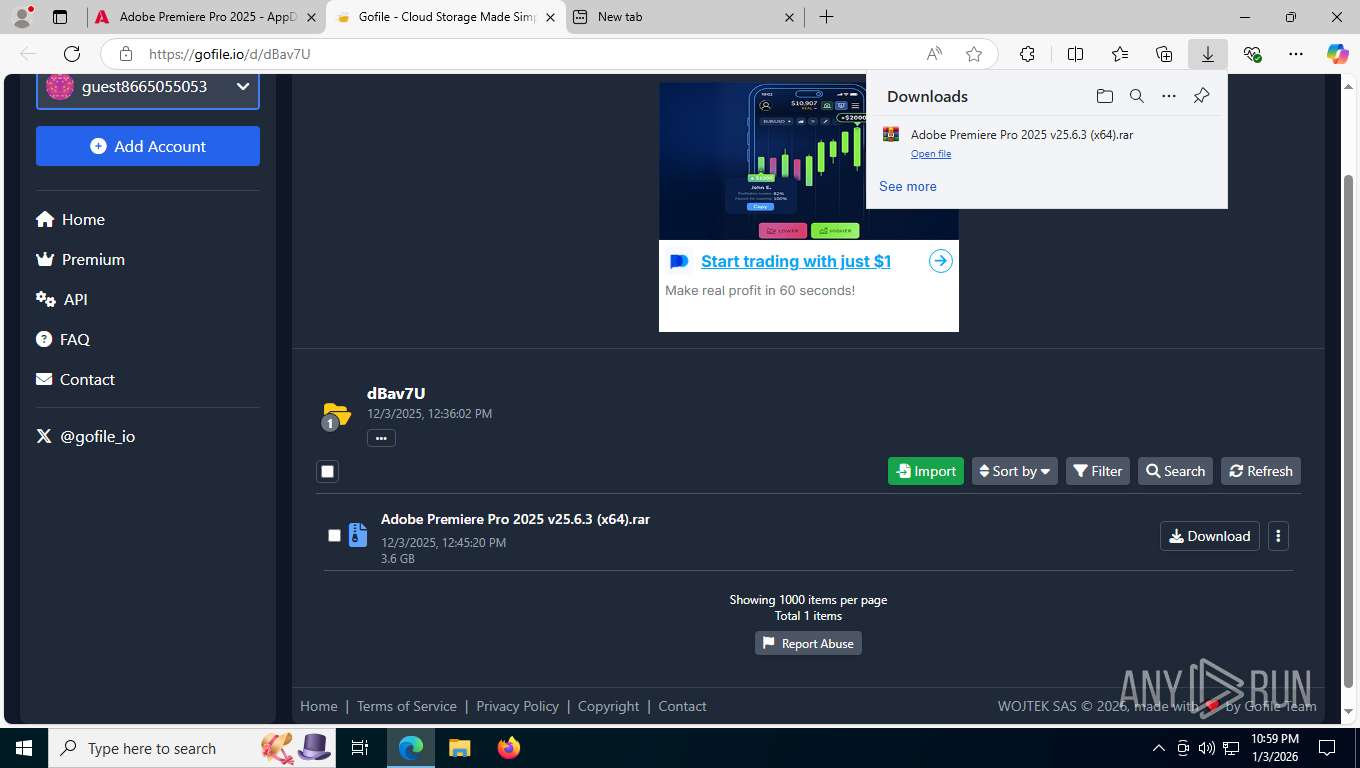Click the trading app ad image

point(762,161)
